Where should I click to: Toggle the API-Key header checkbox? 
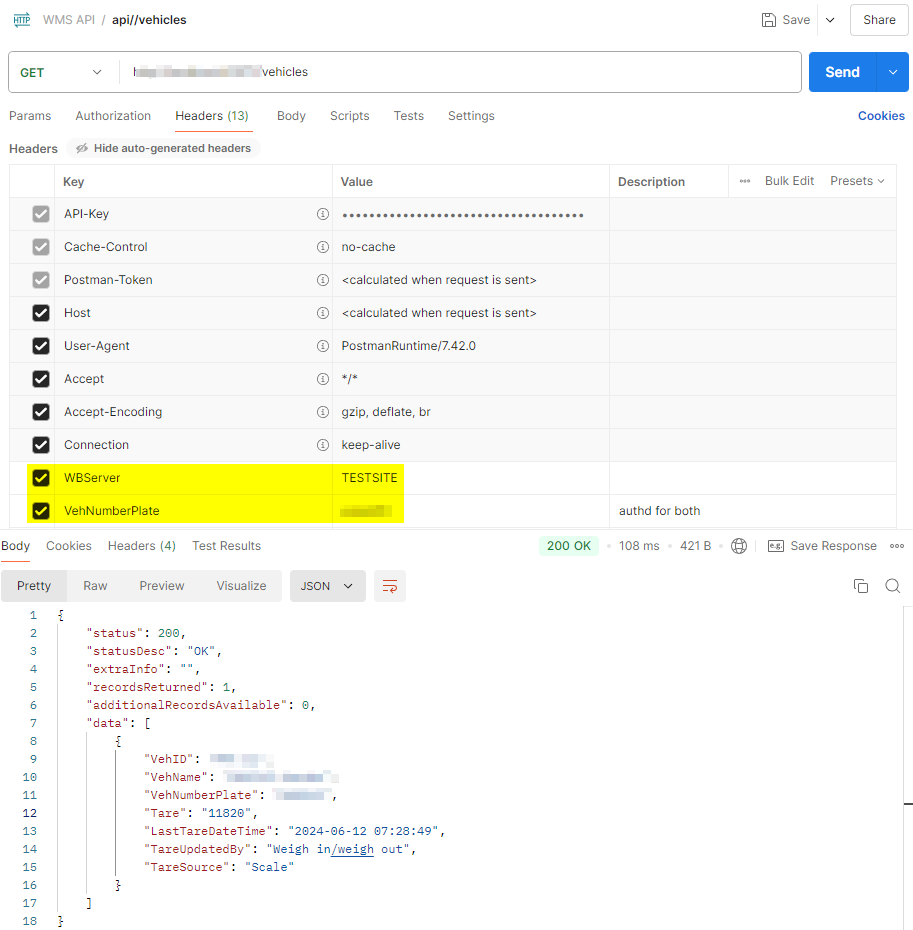(x=41, y=214)
